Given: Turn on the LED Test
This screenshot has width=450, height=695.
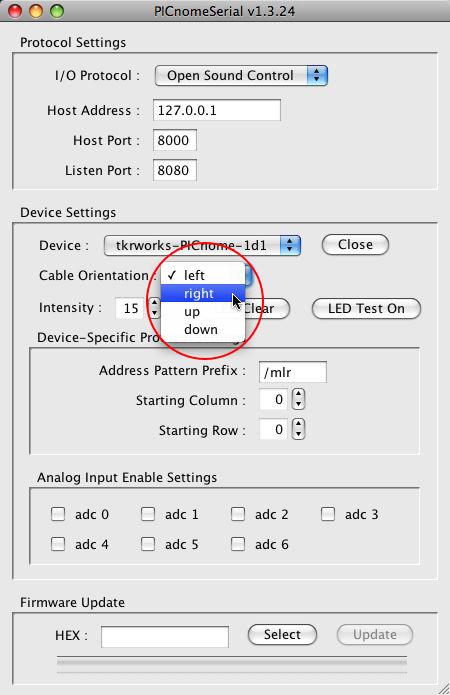Looking at the screenshot, I should coord(366,308).
